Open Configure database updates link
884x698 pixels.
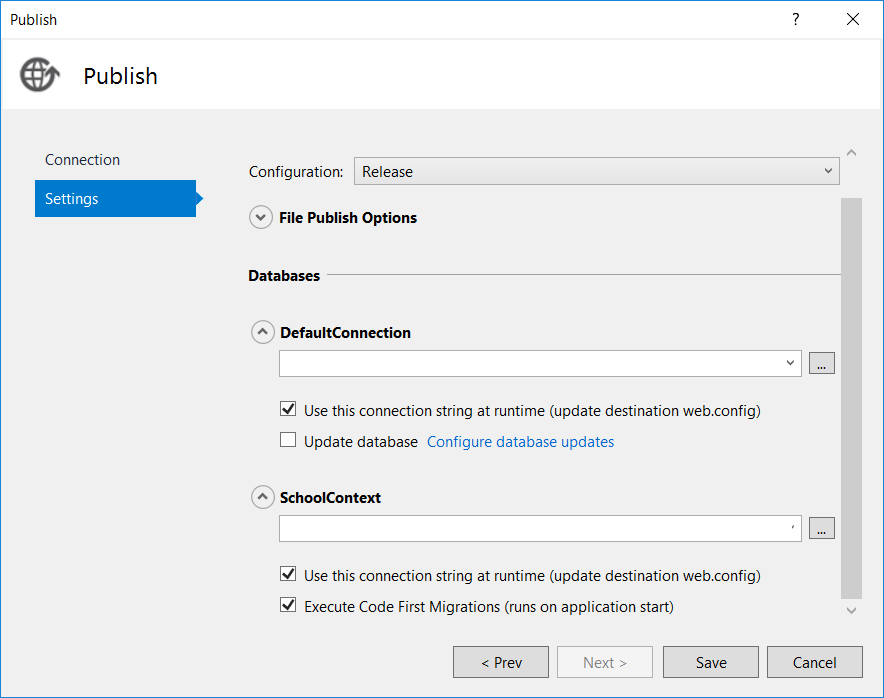click(520, 441)
